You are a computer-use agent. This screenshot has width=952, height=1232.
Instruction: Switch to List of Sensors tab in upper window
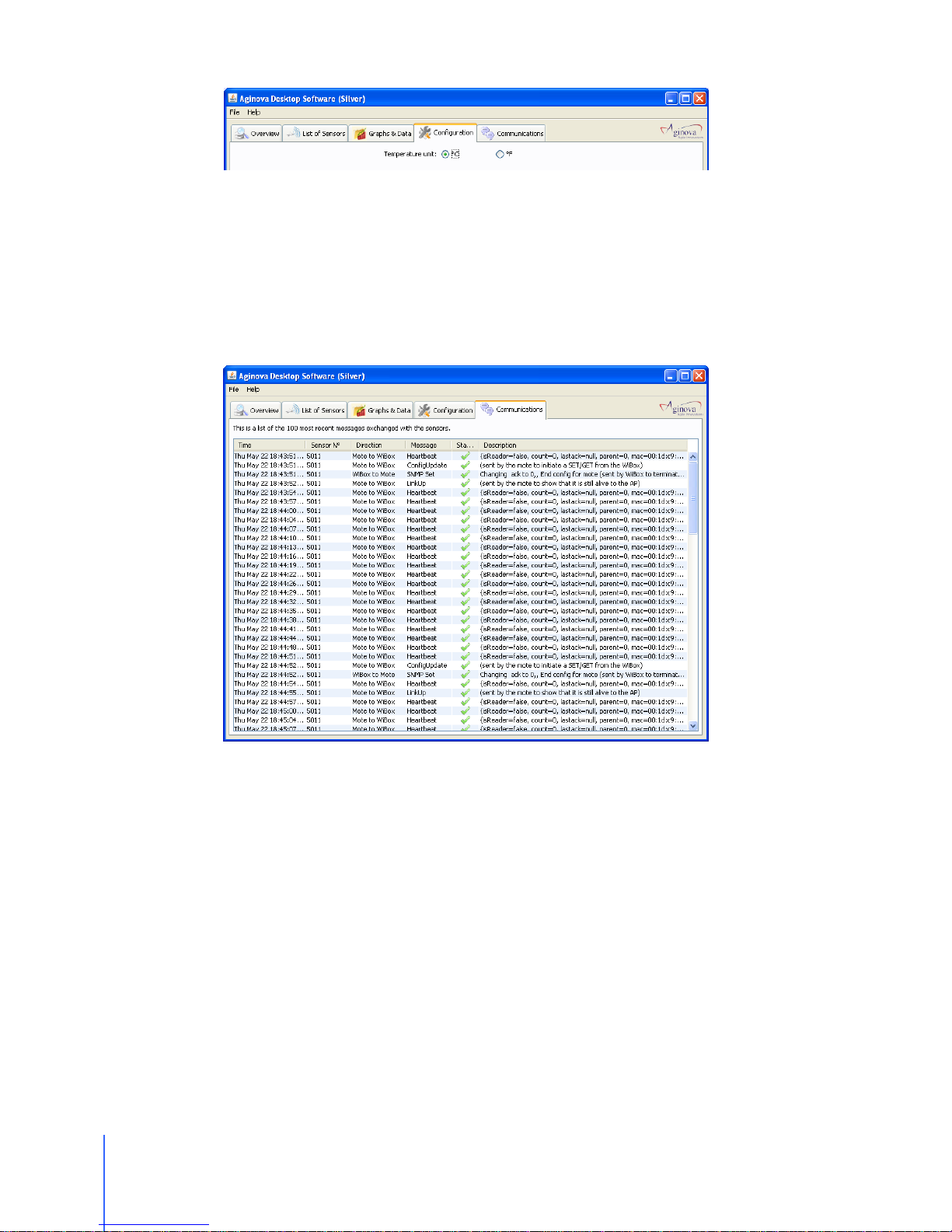pyautogui.click(x=316, y=134)
